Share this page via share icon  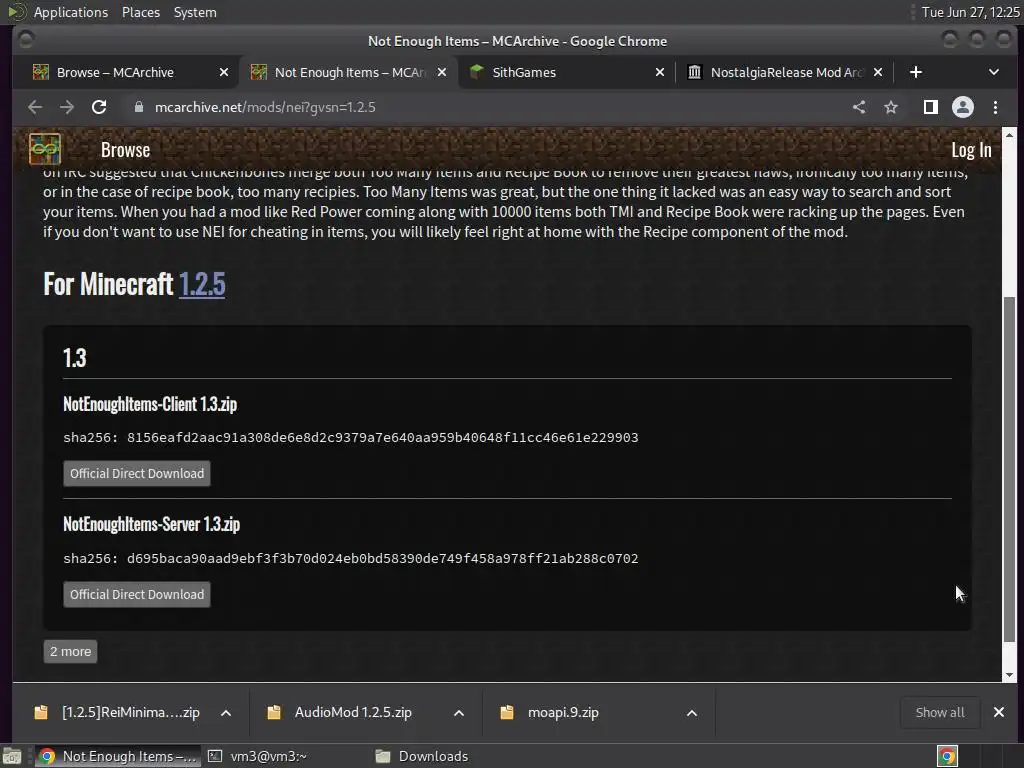click(859, 107)
